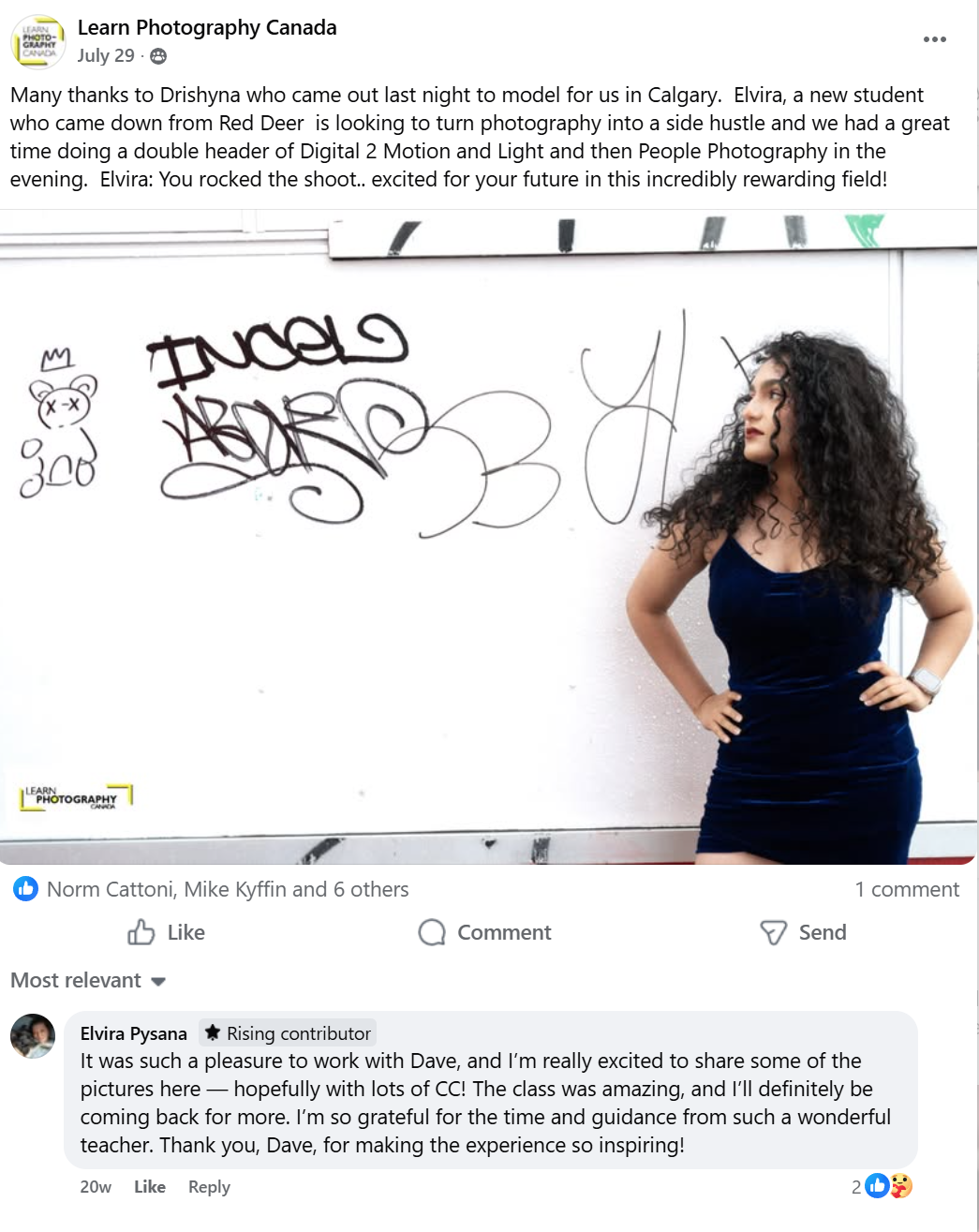The height and width of the screenshot is (1232, 979).
Task: View the 1 comment count link
Action: pyautogui.click(x=907, y=889)
